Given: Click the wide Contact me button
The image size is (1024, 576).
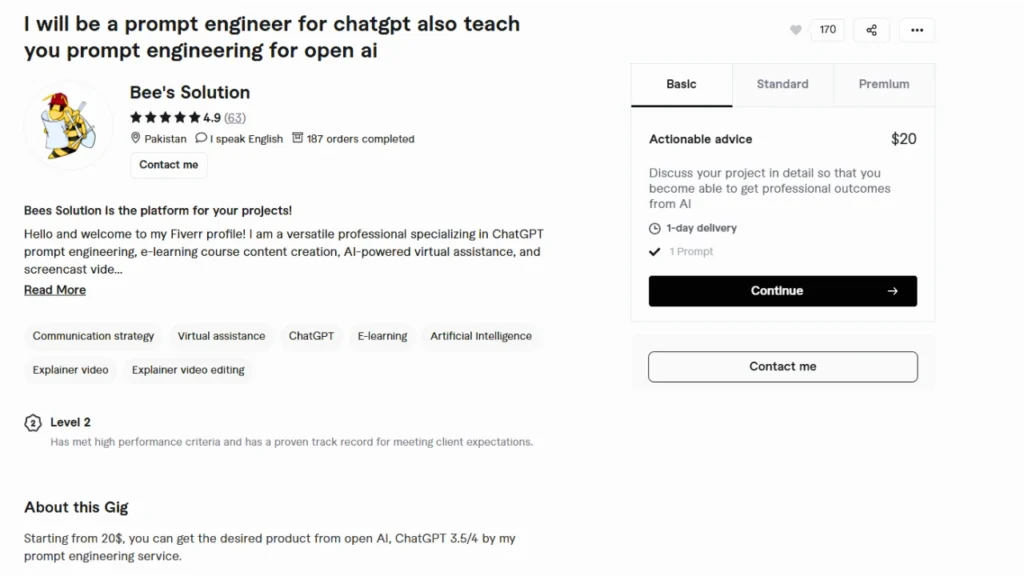Looking at the screenshot, I should [x=782, y=367].
